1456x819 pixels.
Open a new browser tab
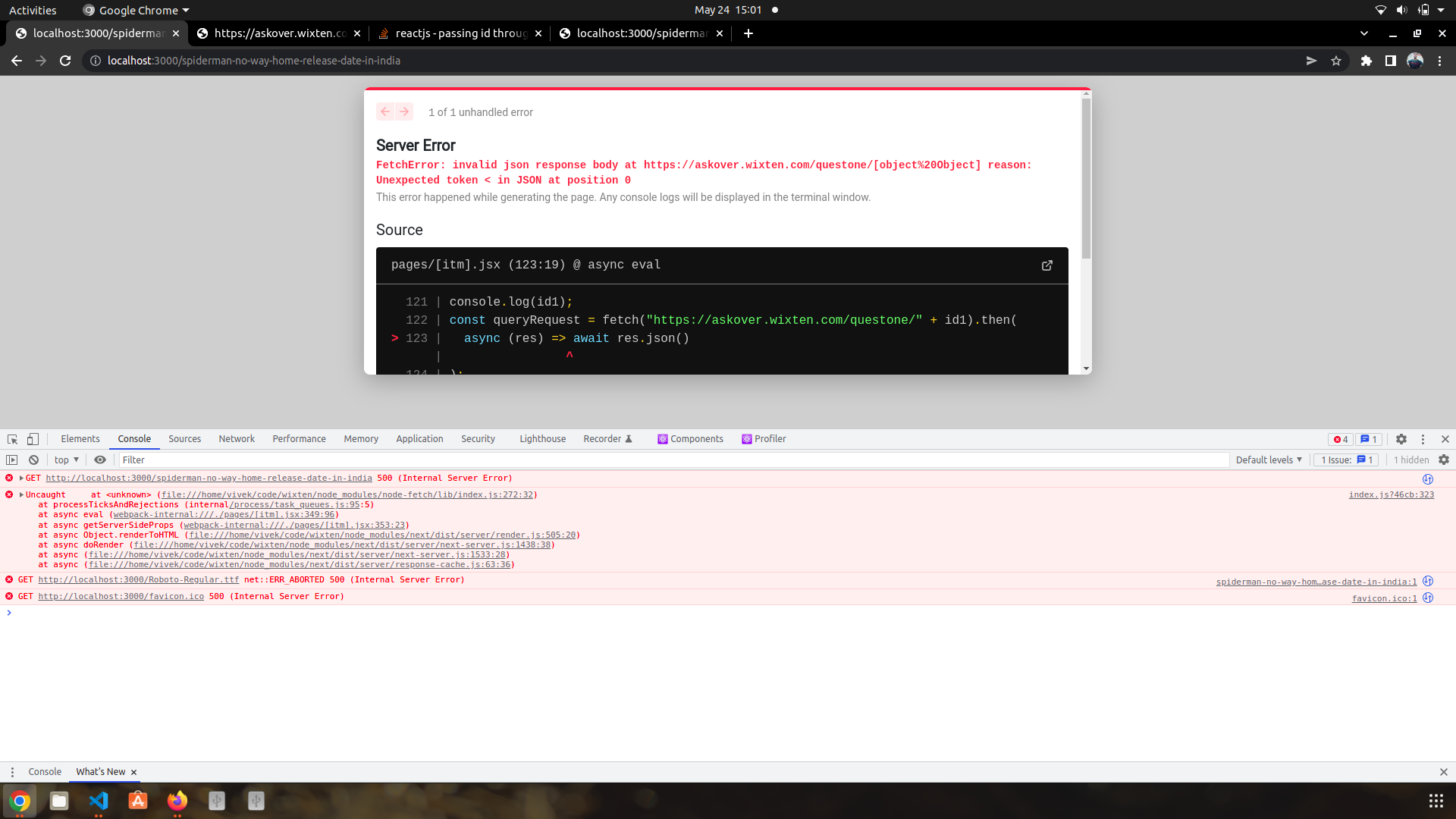pyautogui.click(x=748, y=33)
